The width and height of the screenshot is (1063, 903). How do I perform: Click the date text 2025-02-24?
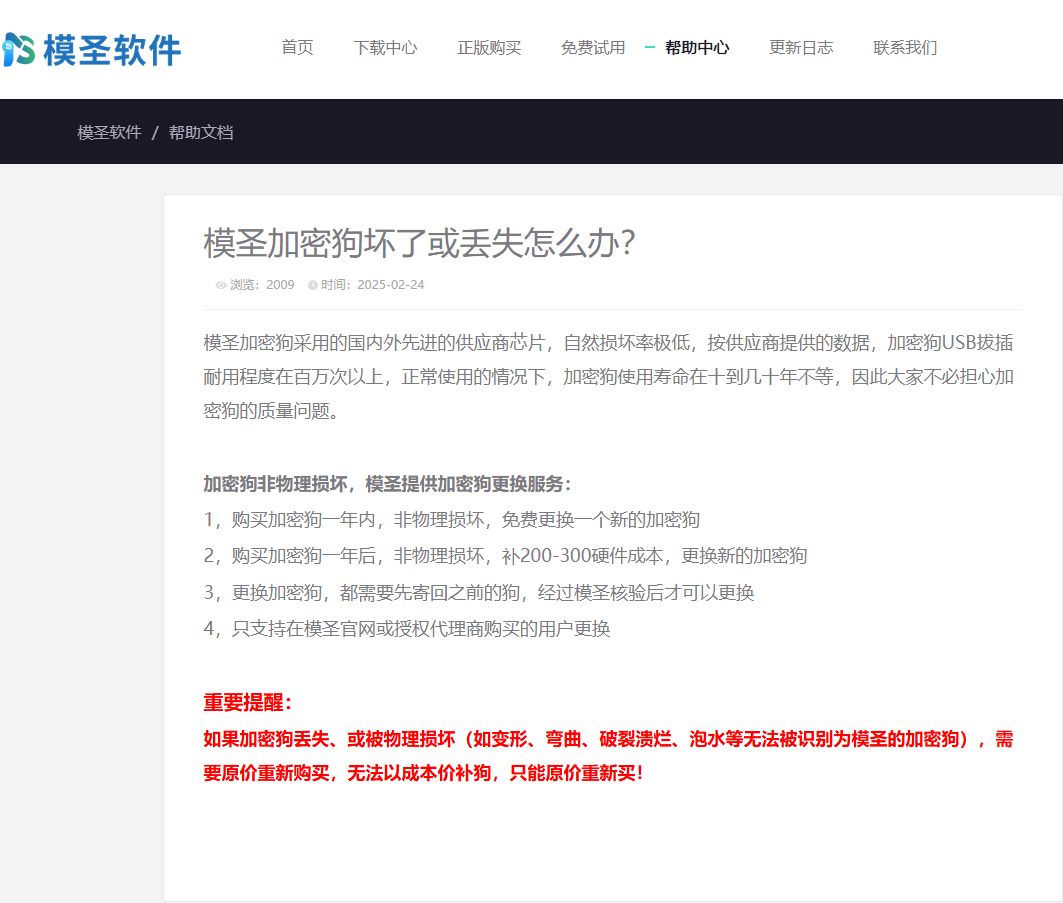[x=390, y=285]
